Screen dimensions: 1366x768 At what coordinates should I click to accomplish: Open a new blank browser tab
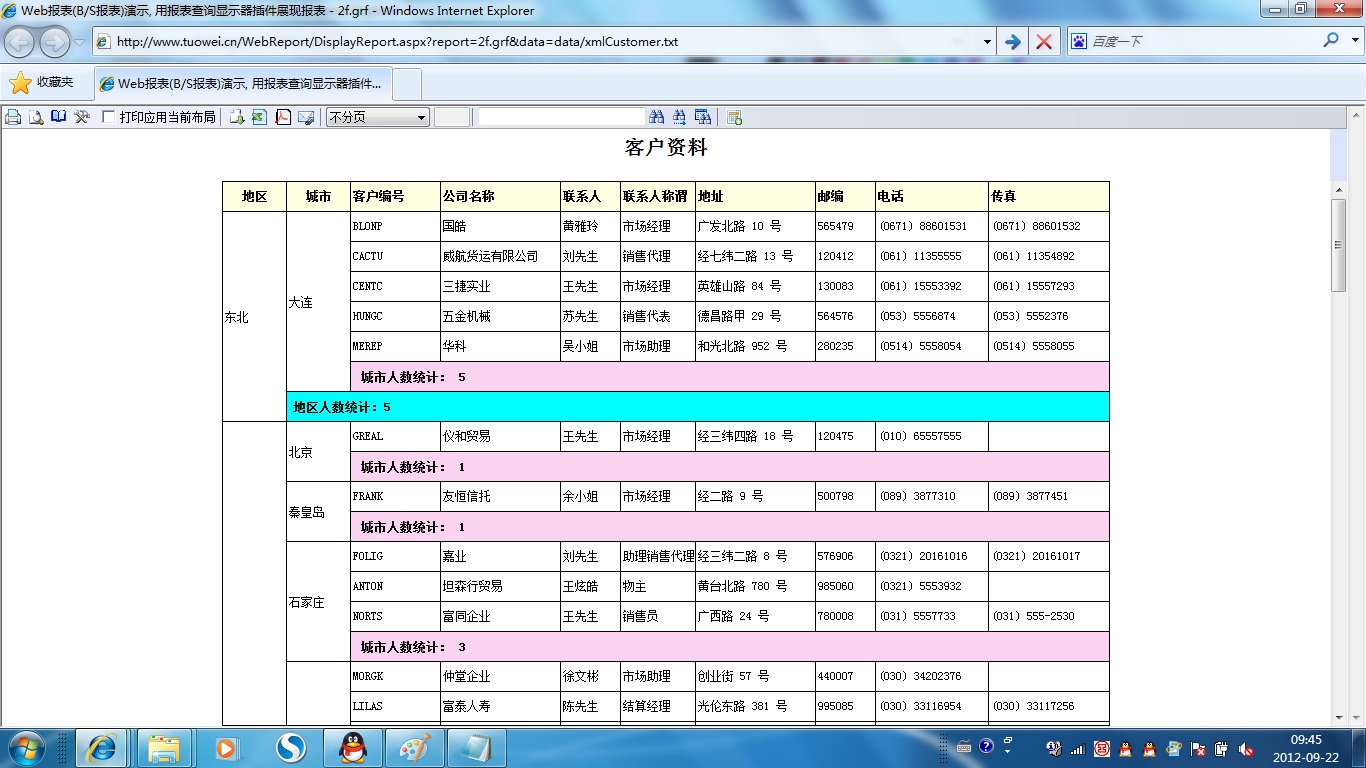coord(408,84)
